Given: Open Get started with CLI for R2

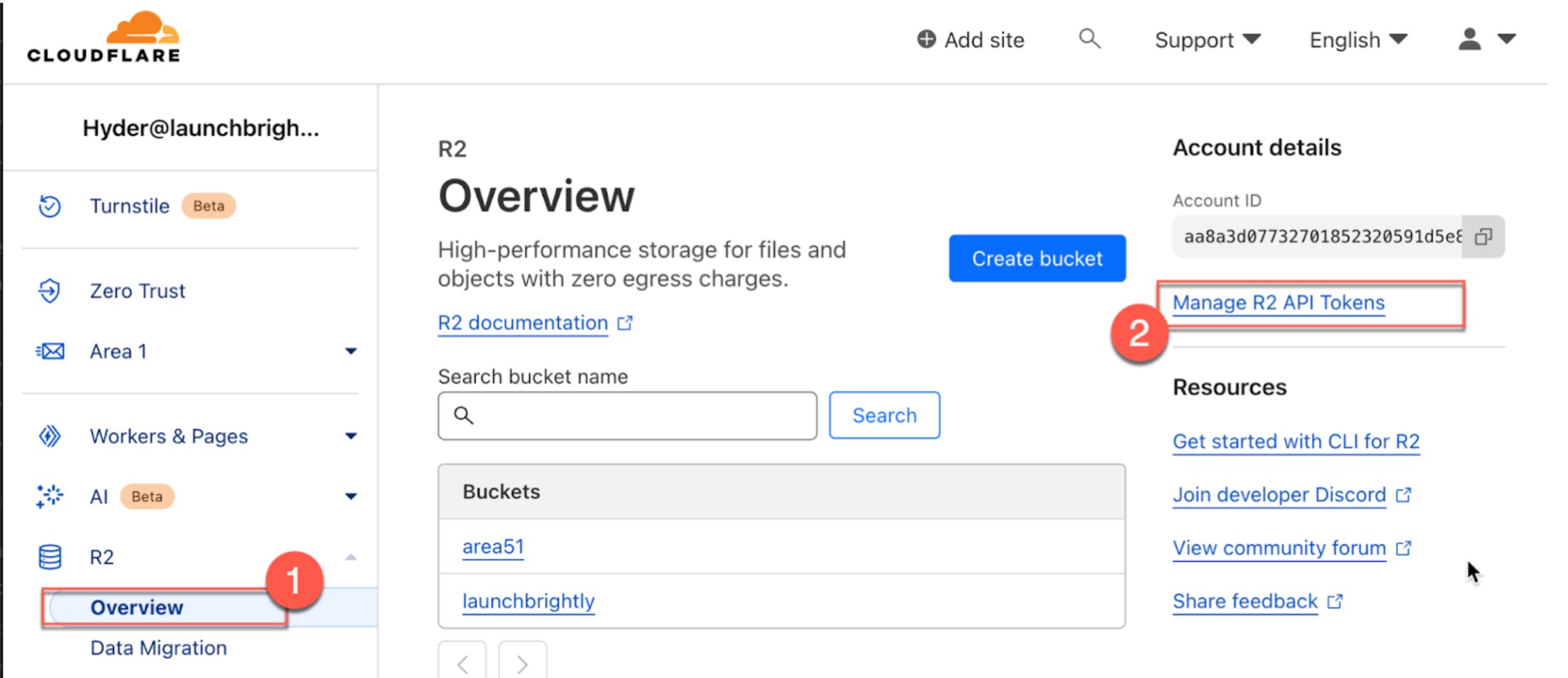Looking at the screenshot, I should coord(1296,442).
